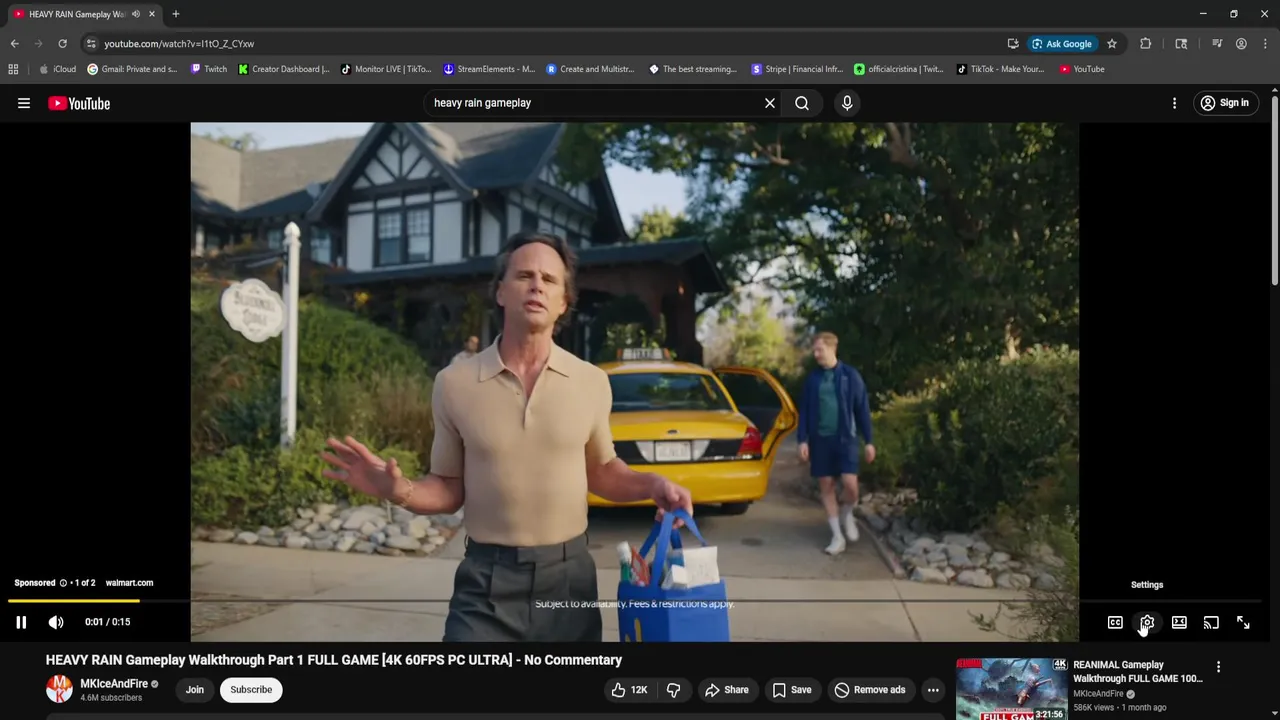Open the officialcristina Twitch bookmark
This screenshot has height=720, width=1280.
(898, 69)
